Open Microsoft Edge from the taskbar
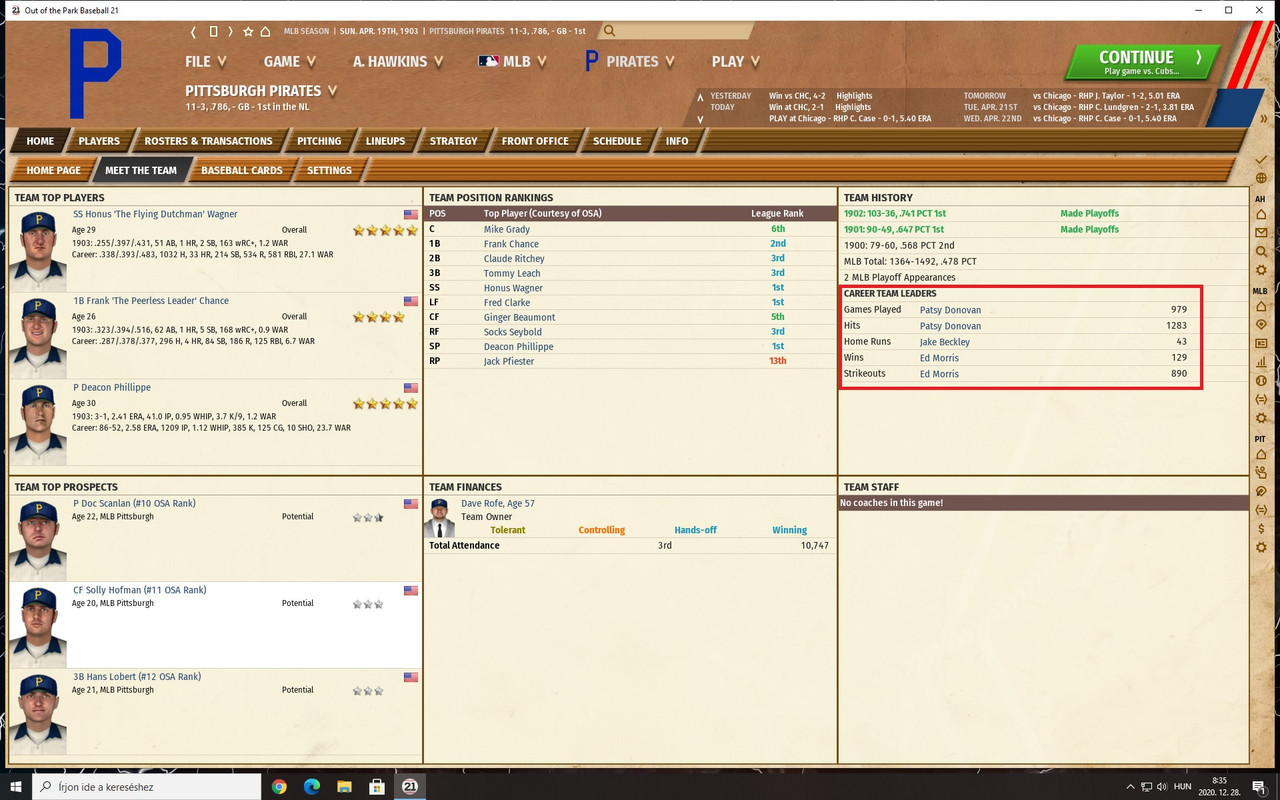Viewport: 1280px width, 800px height. tap(311, 787)
